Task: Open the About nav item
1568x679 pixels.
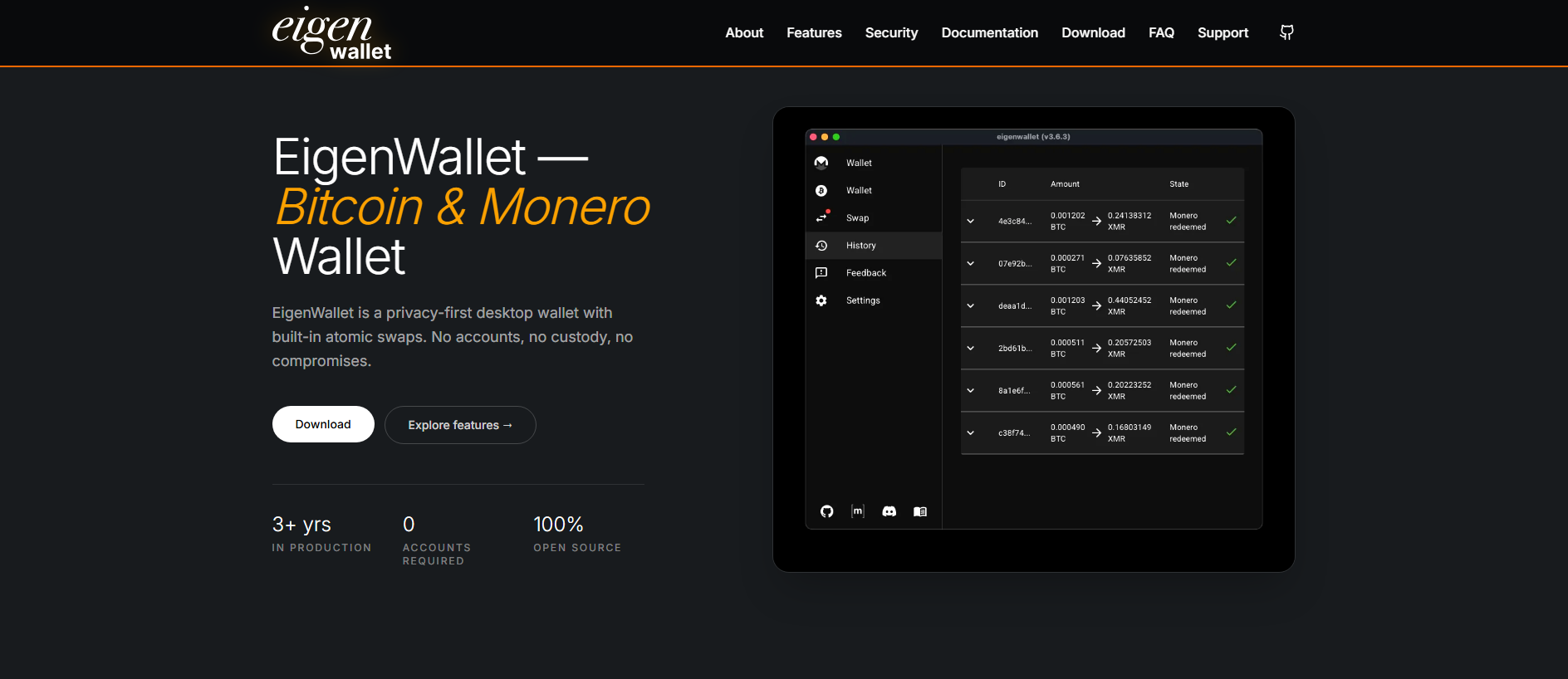Action: pyautogui.click(x=744, y=32)
